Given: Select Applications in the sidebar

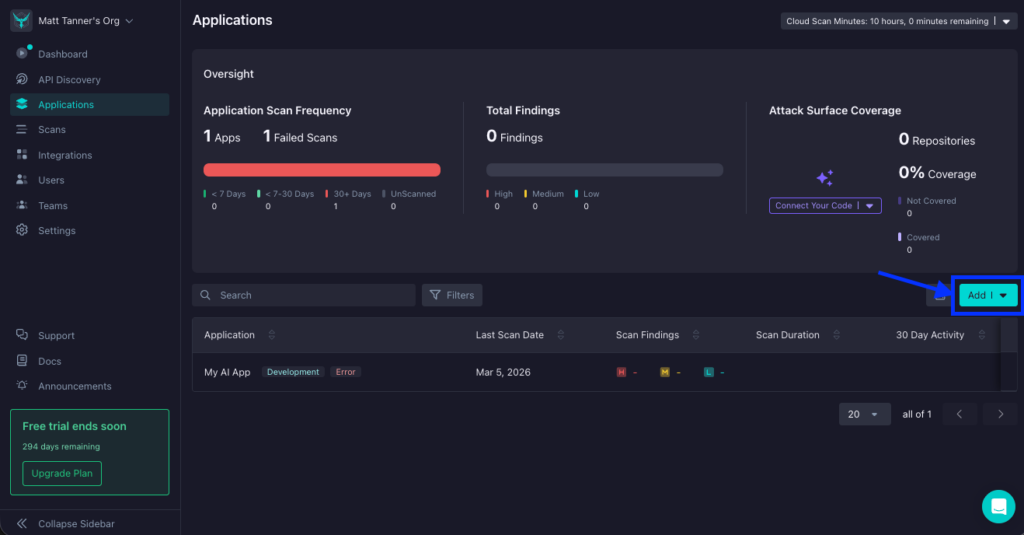Looking at the screenshot, I should point(89,105).
